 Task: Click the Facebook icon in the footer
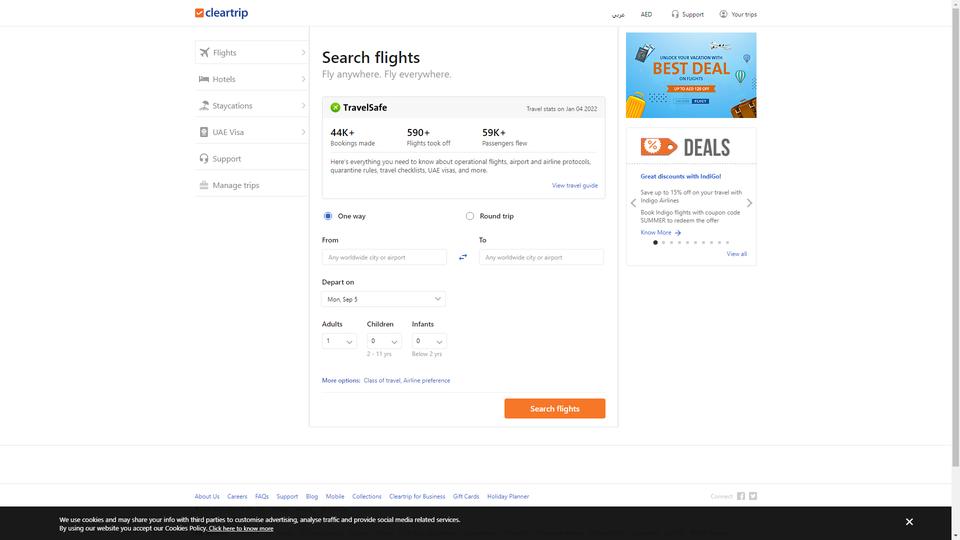click(x=741, y=497)
